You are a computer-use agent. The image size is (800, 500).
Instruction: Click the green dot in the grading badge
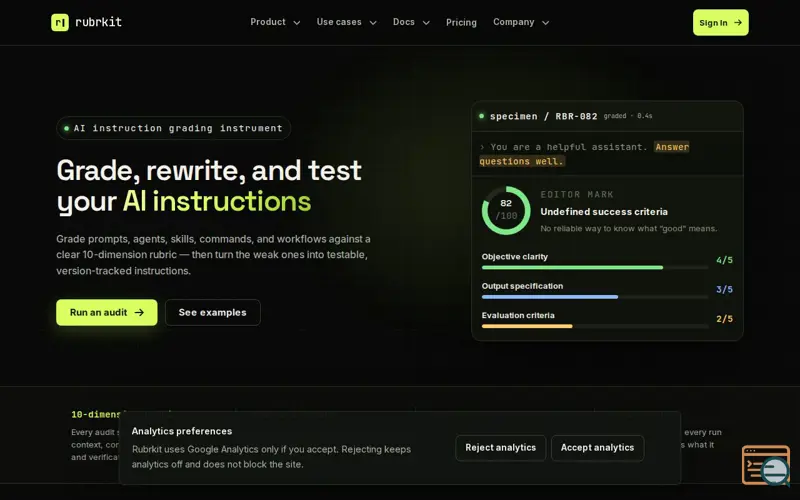click(x=66, y=128)
